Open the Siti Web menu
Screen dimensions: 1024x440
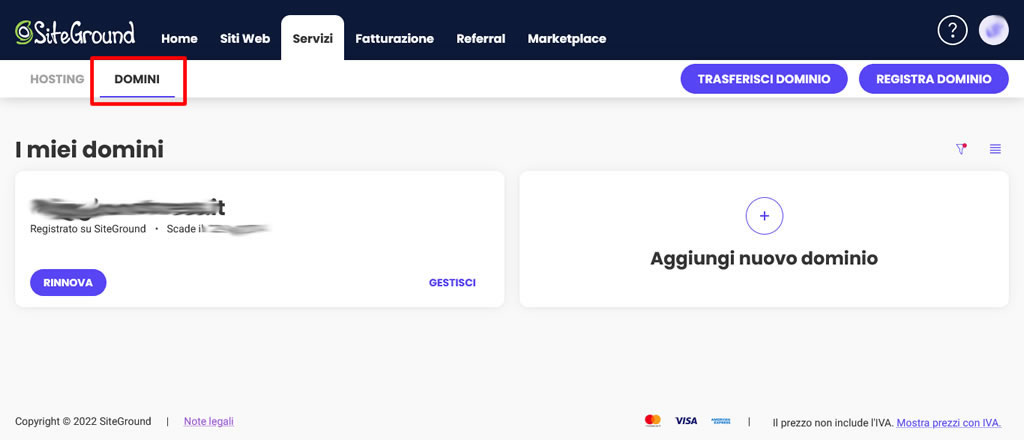tap(245, 39)
